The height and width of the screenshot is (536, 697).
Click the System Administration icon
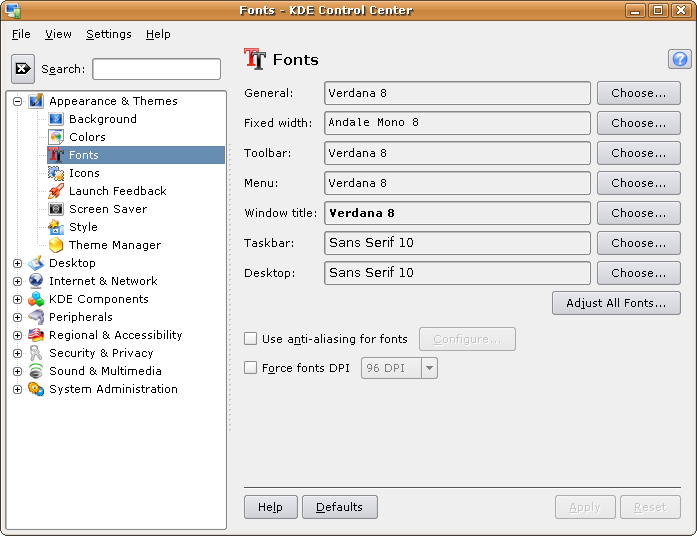tap(36, 389)
